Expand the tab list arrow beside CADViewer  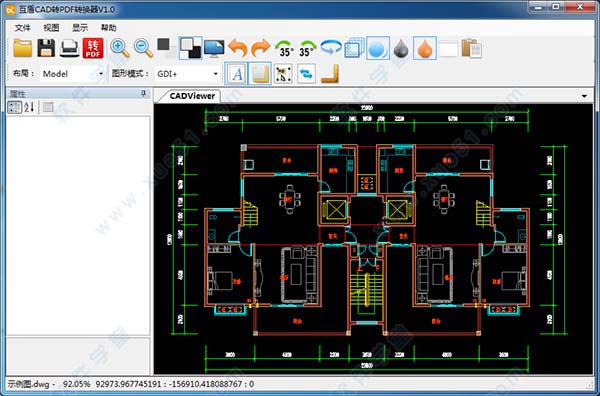(x=584, y=96)
